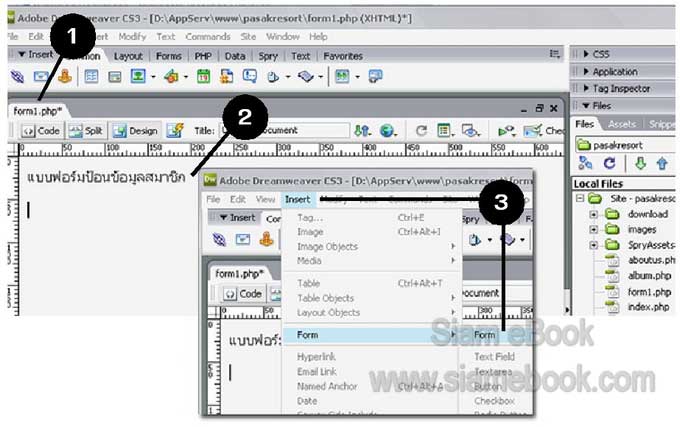Open the pasakresort site dropdown
Image resolution: width=680 pixels, height=427 pixels.
pyautogui.click(x=625, y=145)
